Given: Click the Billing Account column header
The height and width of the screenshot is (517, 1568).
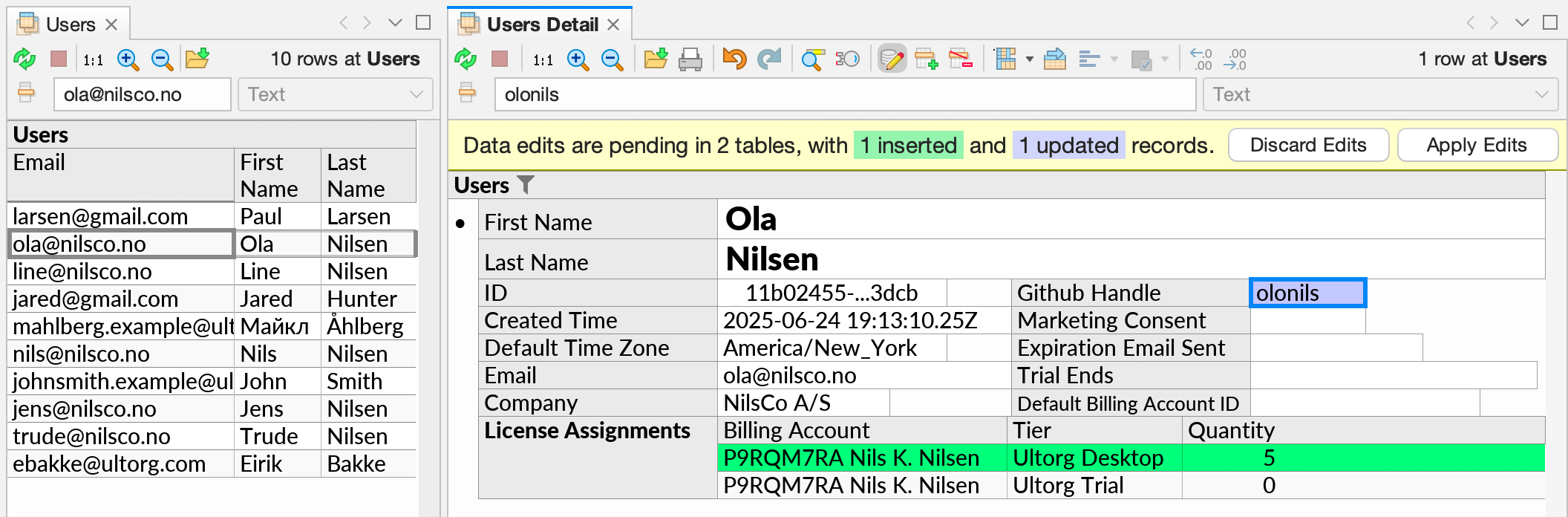Looking at the screenshot, I should (862, 430).
